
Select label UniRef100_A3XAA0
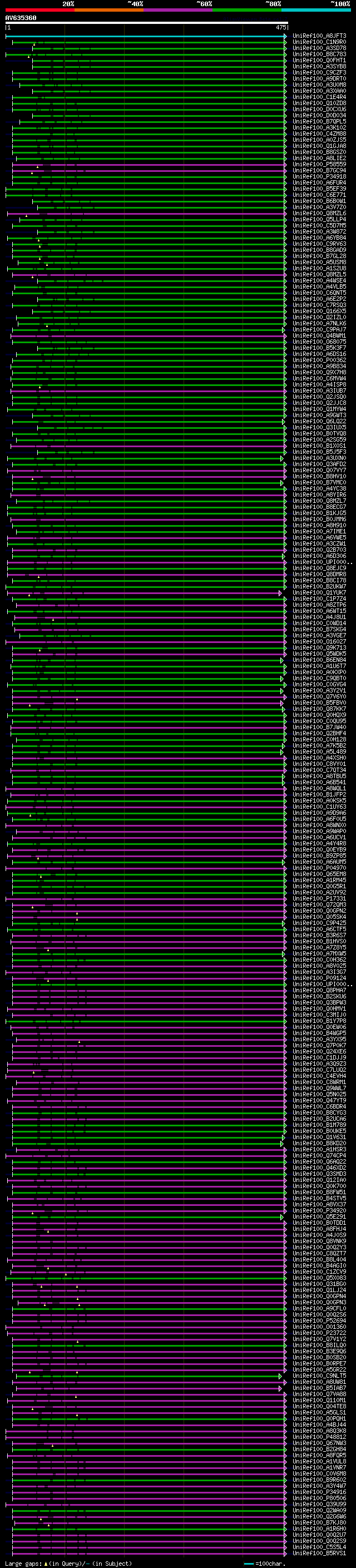[319, 91]
